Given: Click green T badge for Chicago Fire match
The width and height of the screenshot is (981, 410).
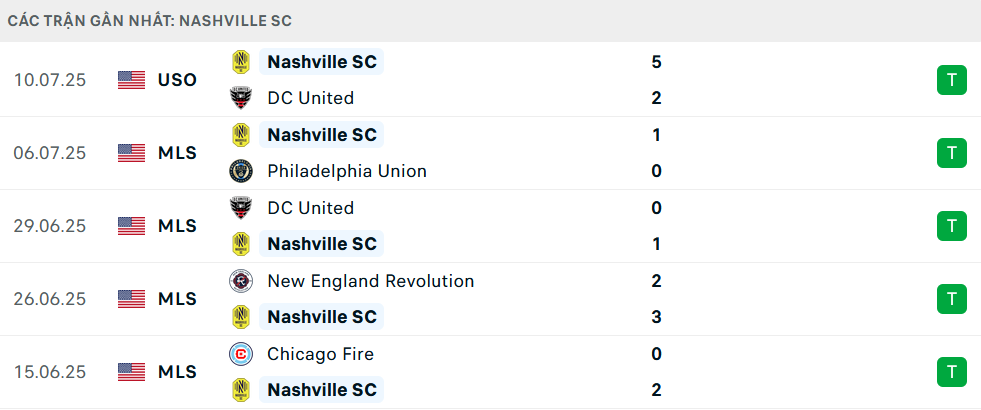Looking at the screenshot, I should coord(952,372).
